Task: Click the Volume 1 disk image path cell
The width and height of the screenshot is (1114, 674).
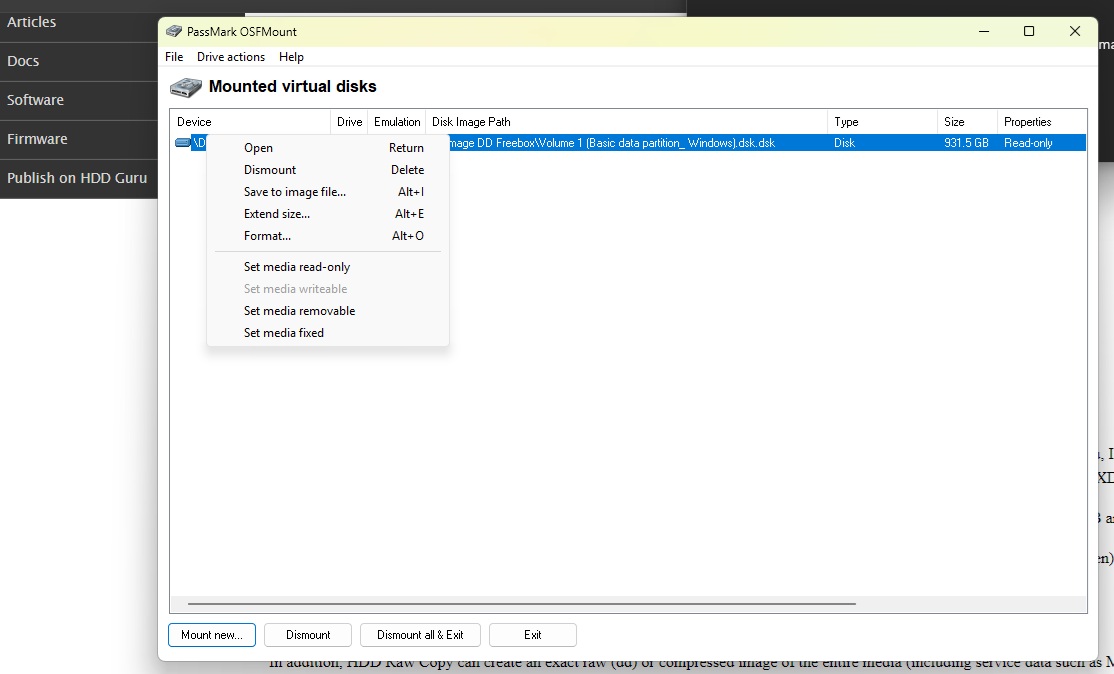Action: click(612, 143)
